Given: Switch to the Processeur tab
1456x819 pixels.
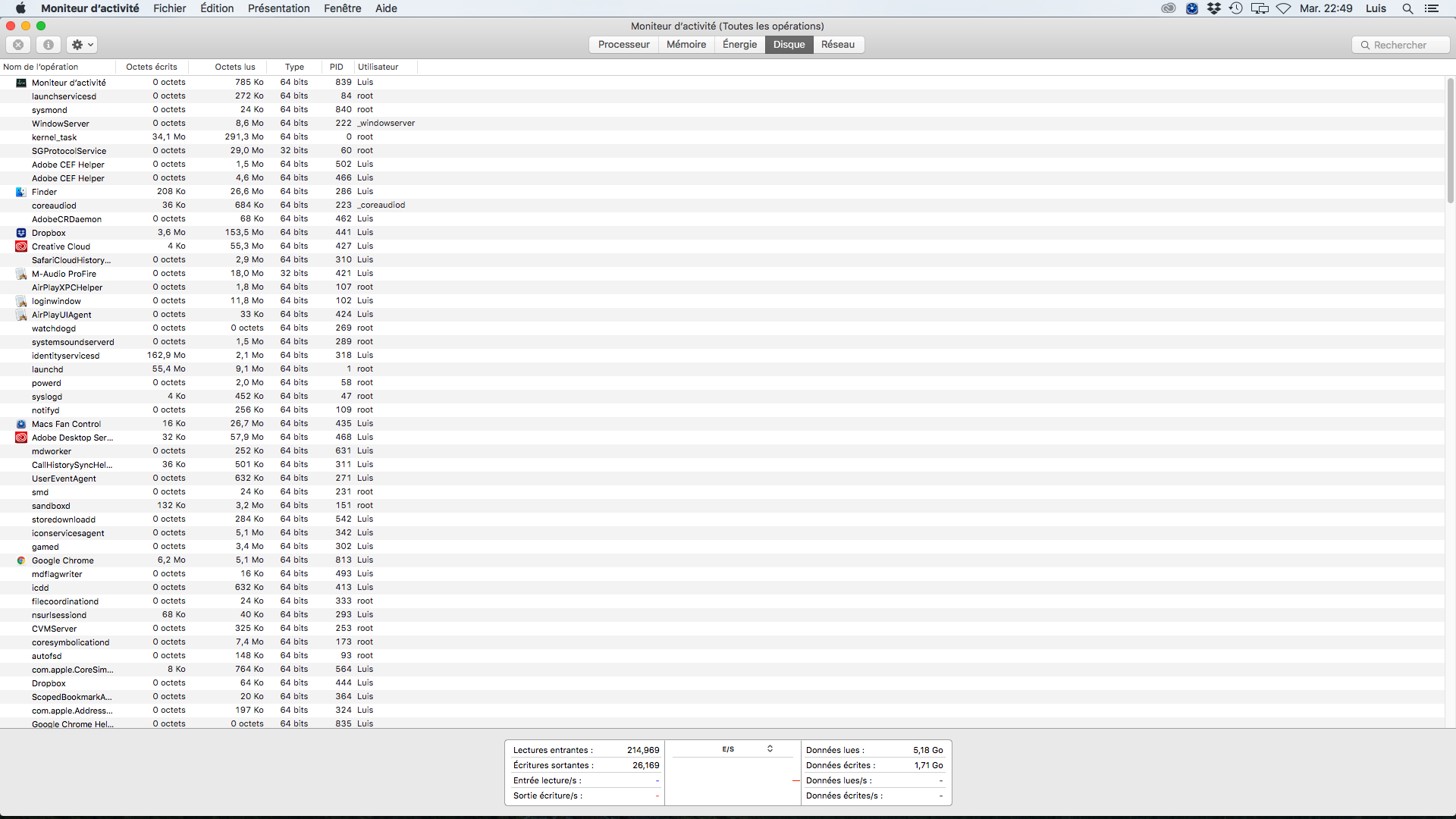Looking at the screenshot, I should (623, 45).
